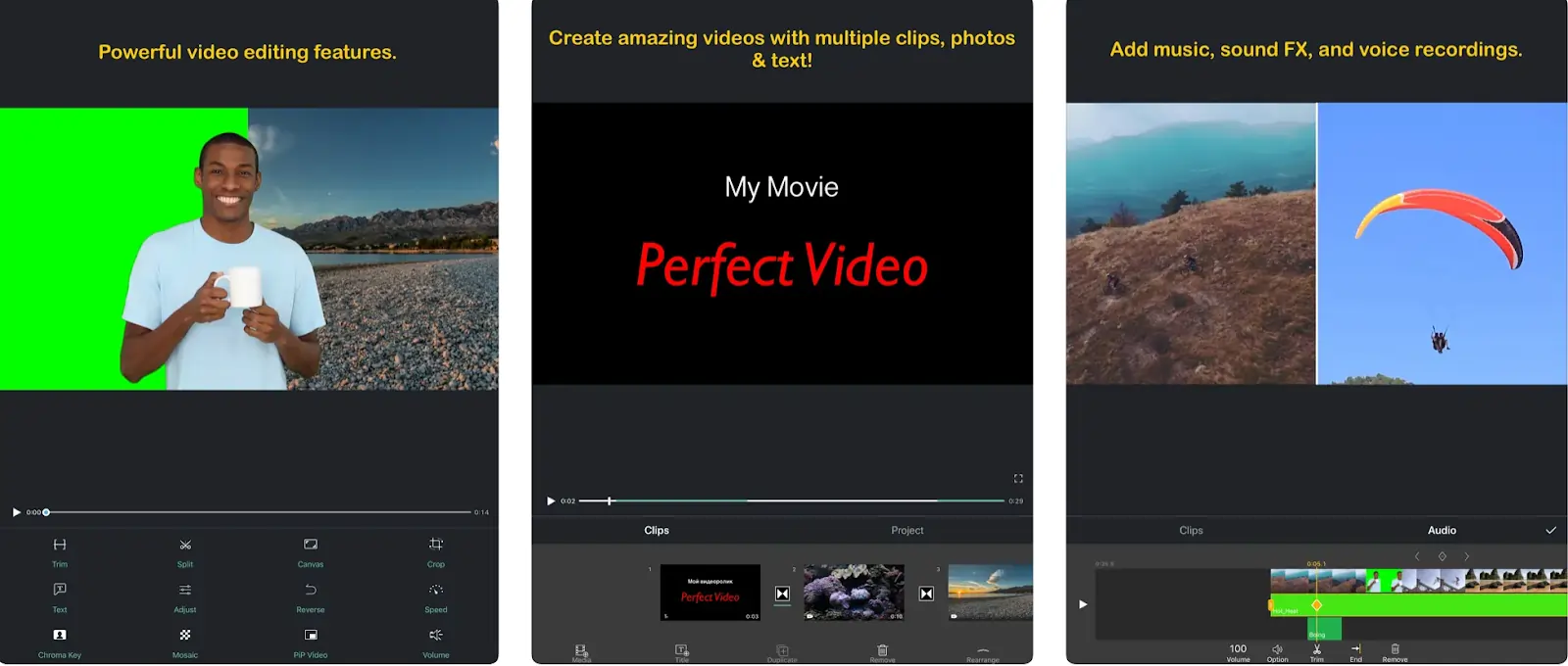Viewport: 1568px width, 666px height.
Task: Click the orange handle at audio track start
Action: 1271,605
